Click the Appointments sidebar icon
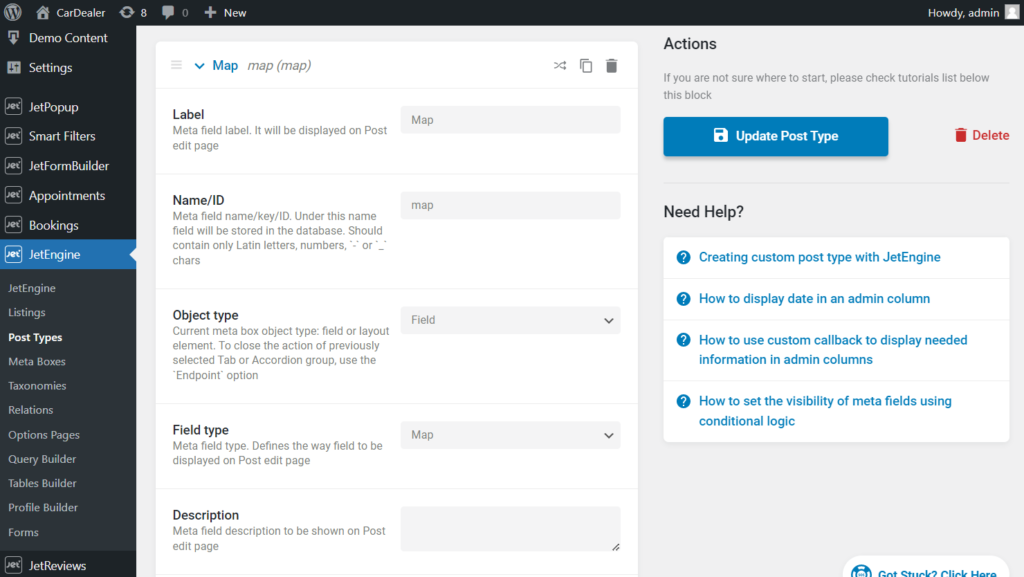This screenshot has height=577, width=1024. tap(14, 195)
